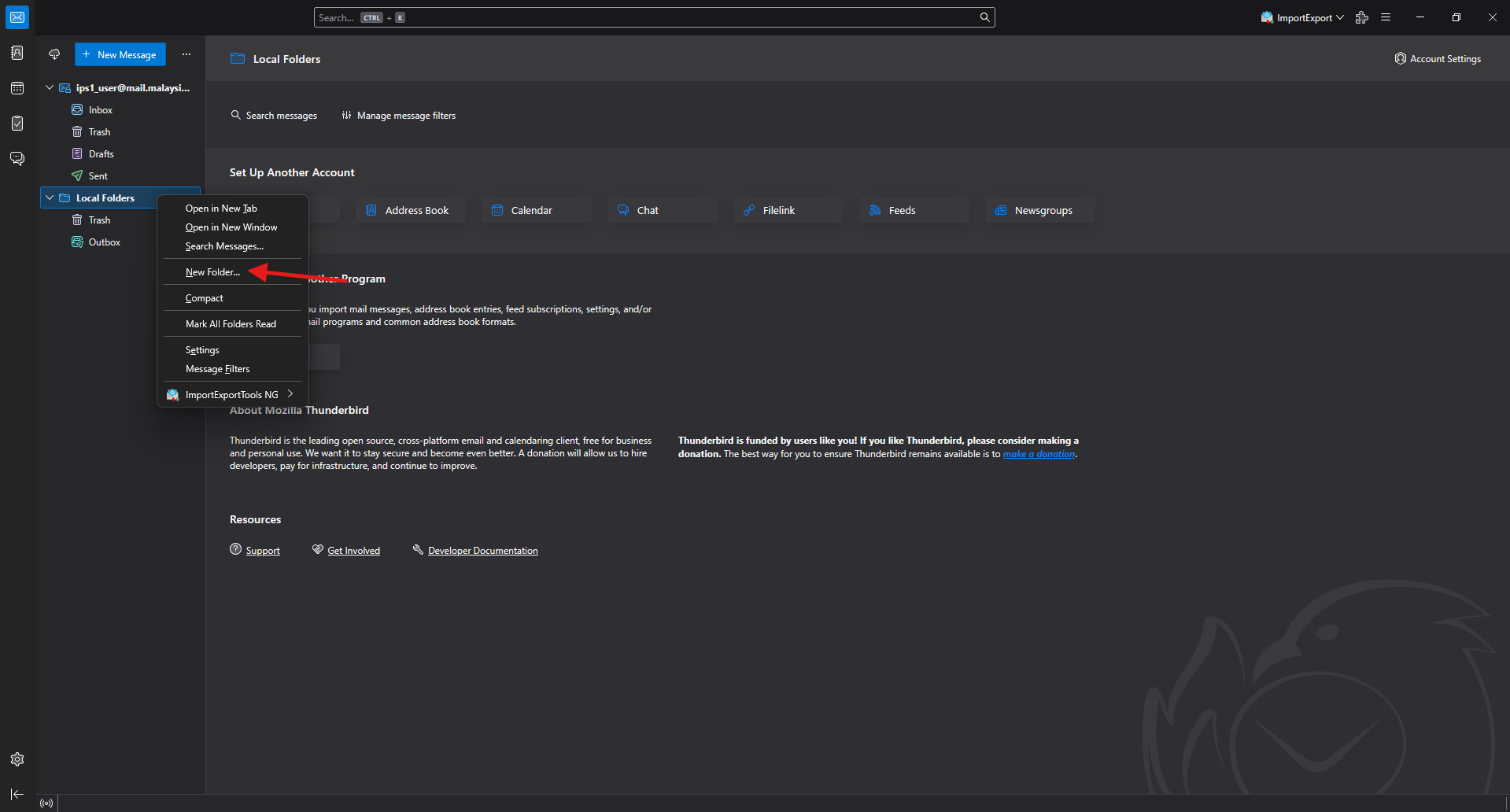Image resolution: width=1510 pixels, height=812 pixels.
Task: Open the Chat space icon in the sidebar
Action: tap(17, 159)
